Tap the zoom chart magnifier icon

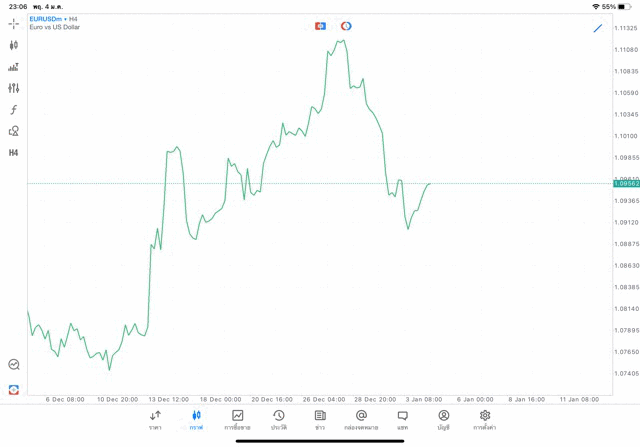pyautogui.click(x=14, y=365)
